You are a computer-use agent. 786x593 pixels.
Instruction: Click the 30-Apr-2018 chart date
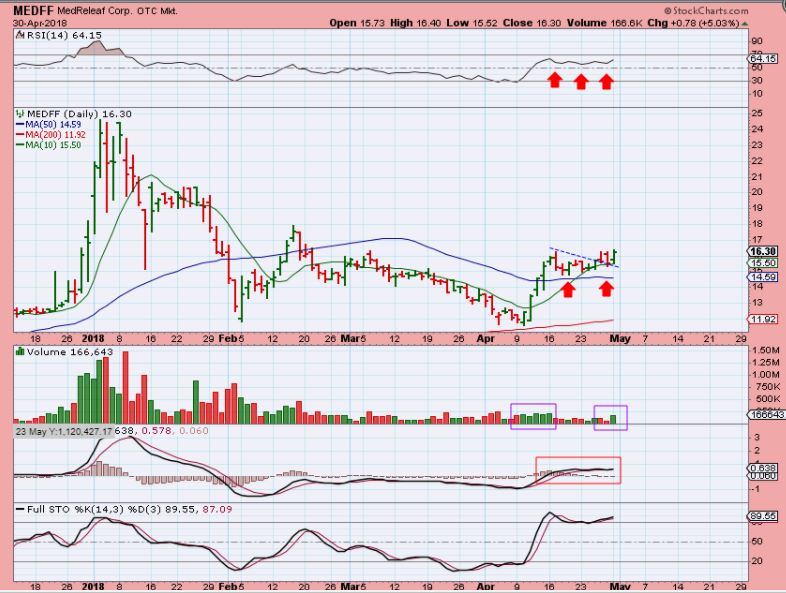point(40,23)
